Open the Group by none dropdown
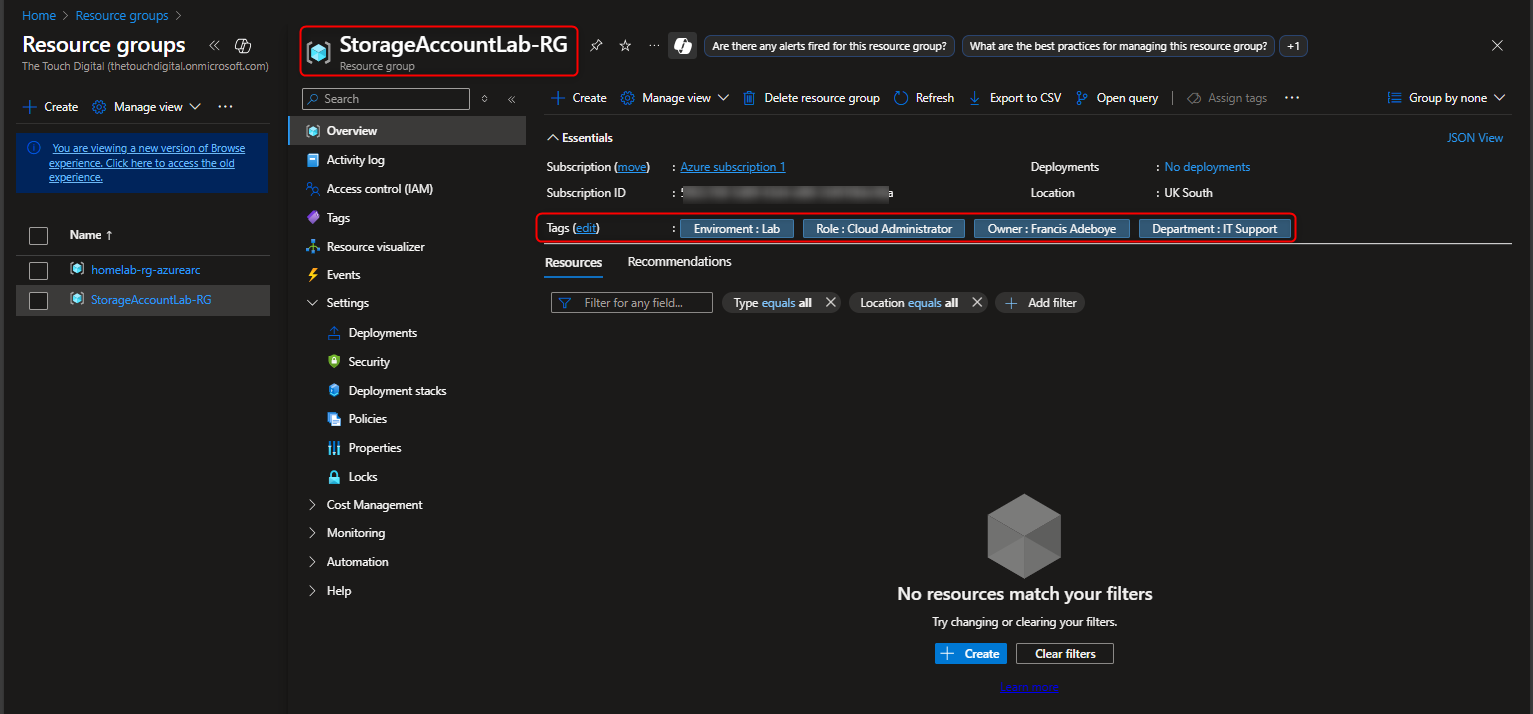The image size is (1533, 714). point(1446,97)
